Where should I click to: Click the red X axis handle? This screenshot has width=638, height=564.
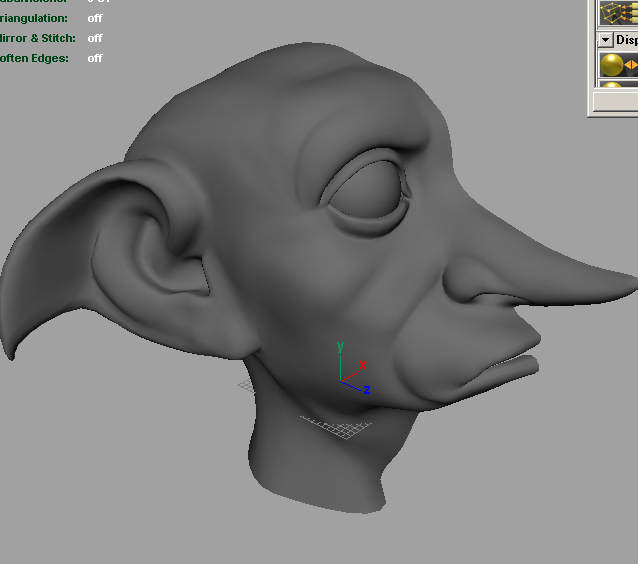click(363, 366)
